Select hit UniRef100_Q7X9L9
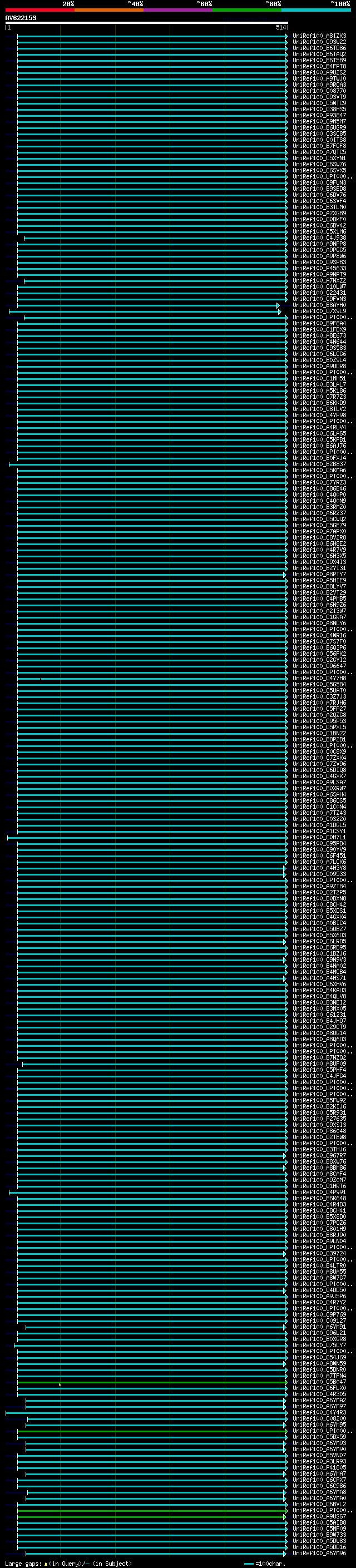Screen dimensions: 356x1568 coord(319,311)
